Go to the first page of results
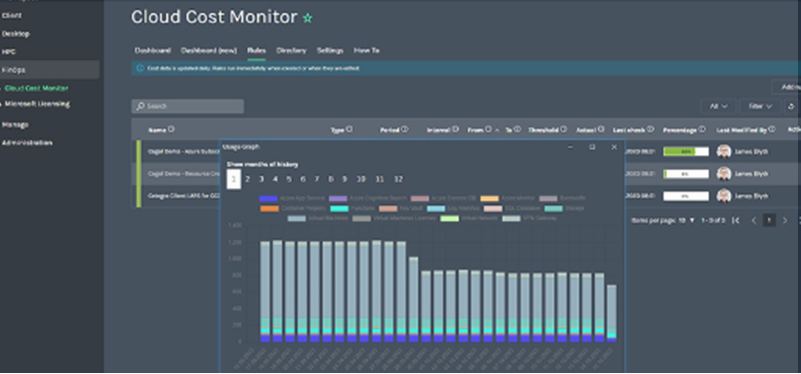The image size is (801, 374). (736, 220)
